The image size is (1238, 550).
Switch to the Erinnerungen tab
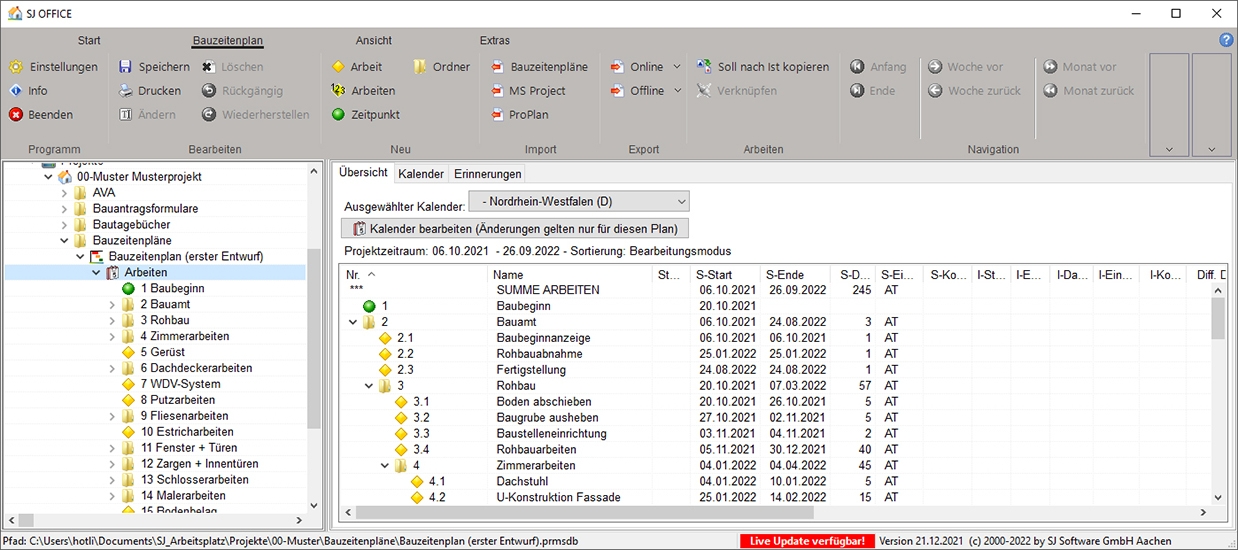click(488, 174)
